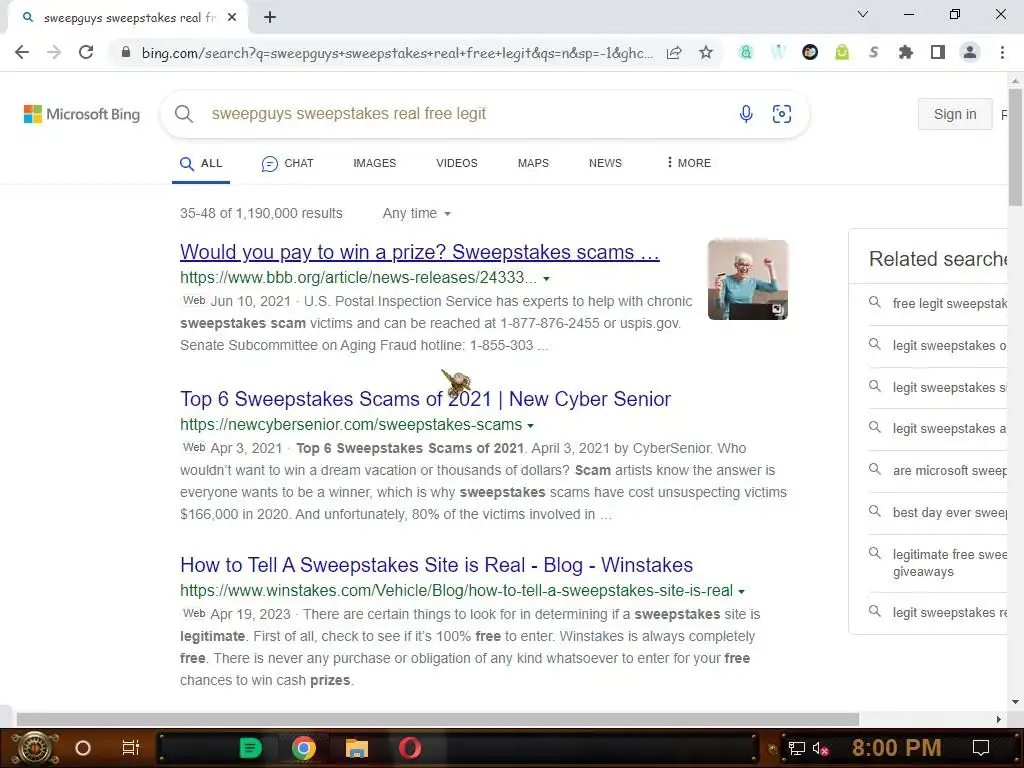Click the dark round extension icon
This screenshot has width=1024, height=768.
pos(810,52)
